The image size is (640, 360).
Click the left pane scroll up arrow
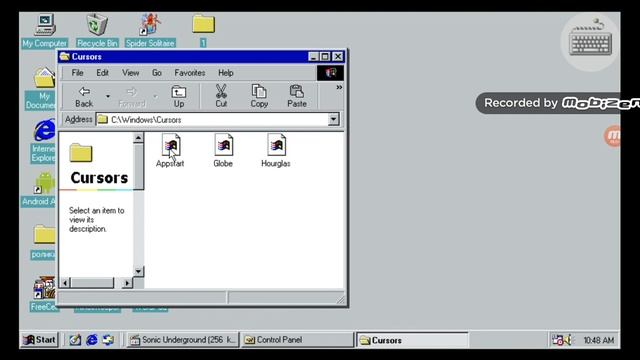coord(138,138)
